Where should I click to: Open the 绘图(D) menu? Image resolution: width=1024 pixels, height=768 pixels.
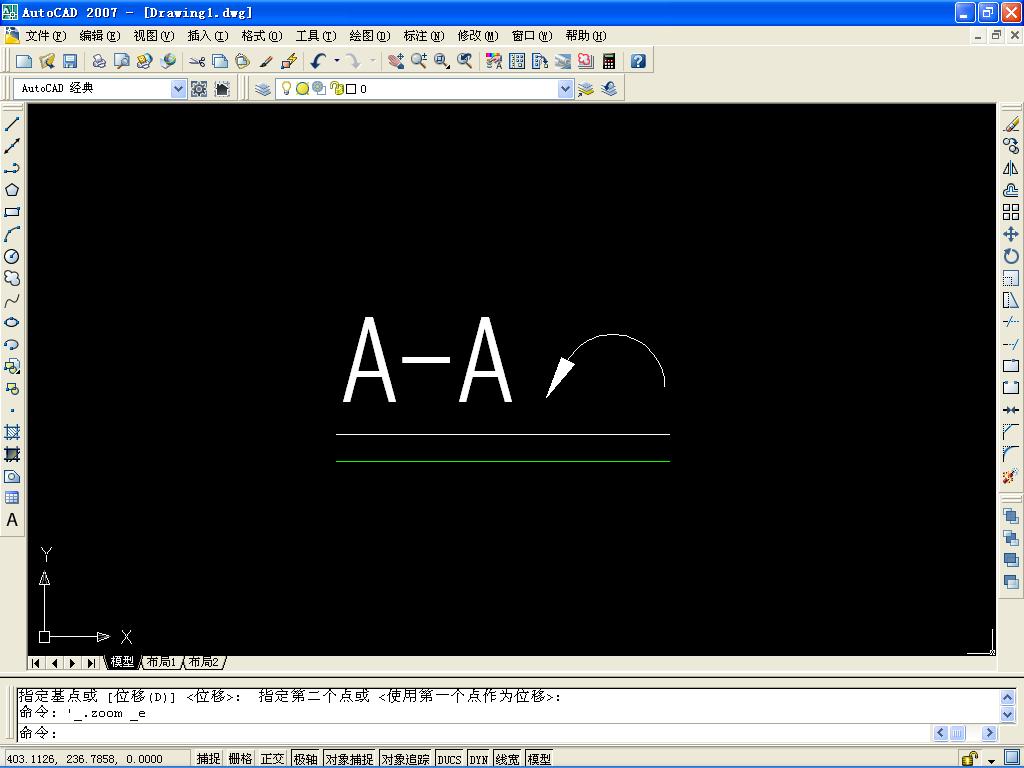point(370,36)
